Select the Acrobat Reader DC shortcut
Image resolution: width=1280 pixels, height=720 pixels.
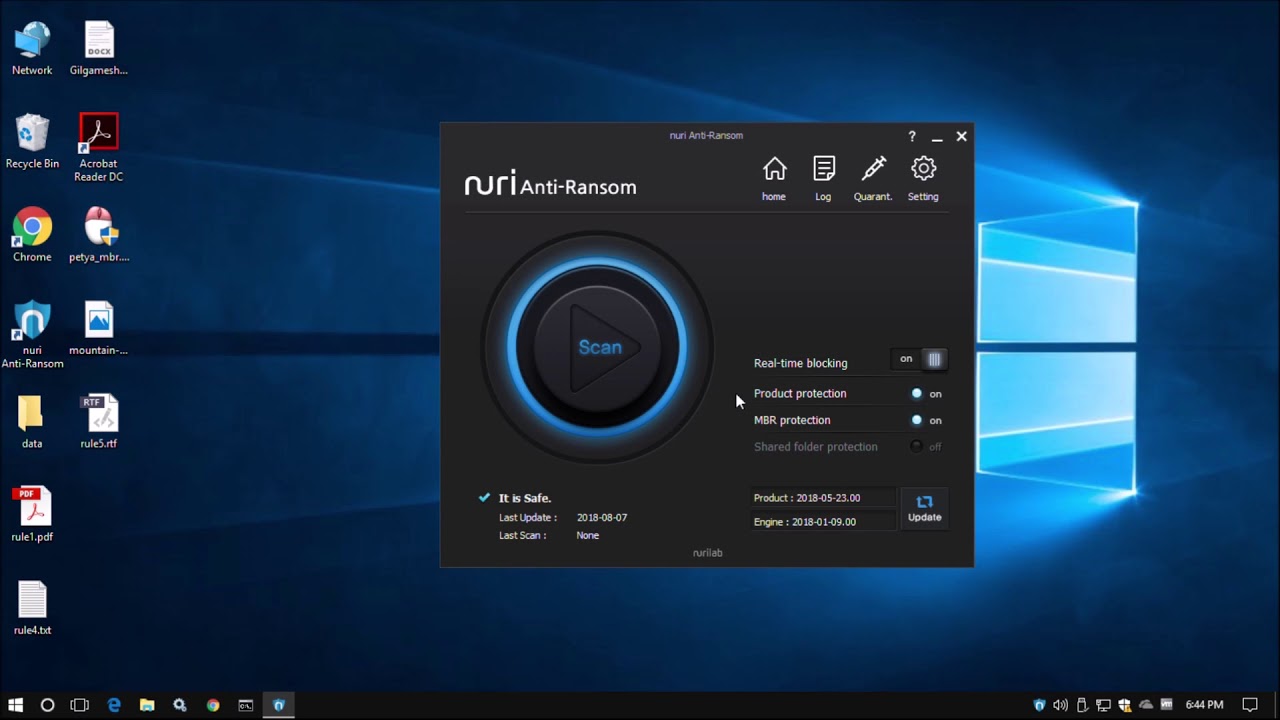click(99, 148)
